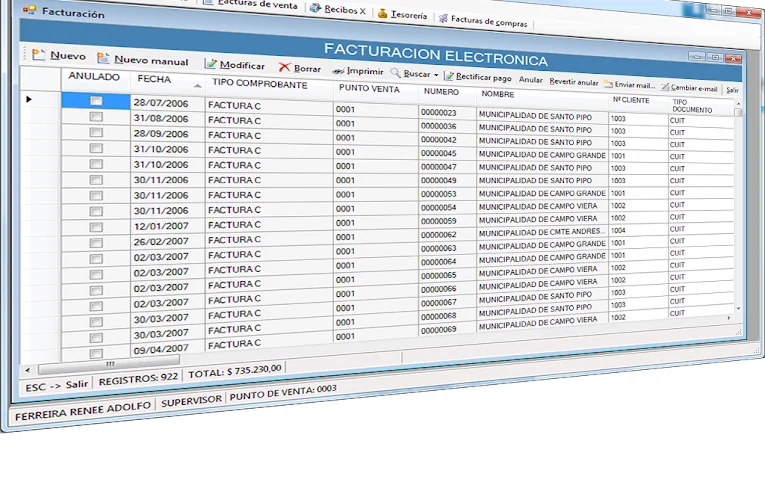Viewport: 765px width, 500px height.
Task: Click the Nuevo manual button
Action: coord(142,60)
